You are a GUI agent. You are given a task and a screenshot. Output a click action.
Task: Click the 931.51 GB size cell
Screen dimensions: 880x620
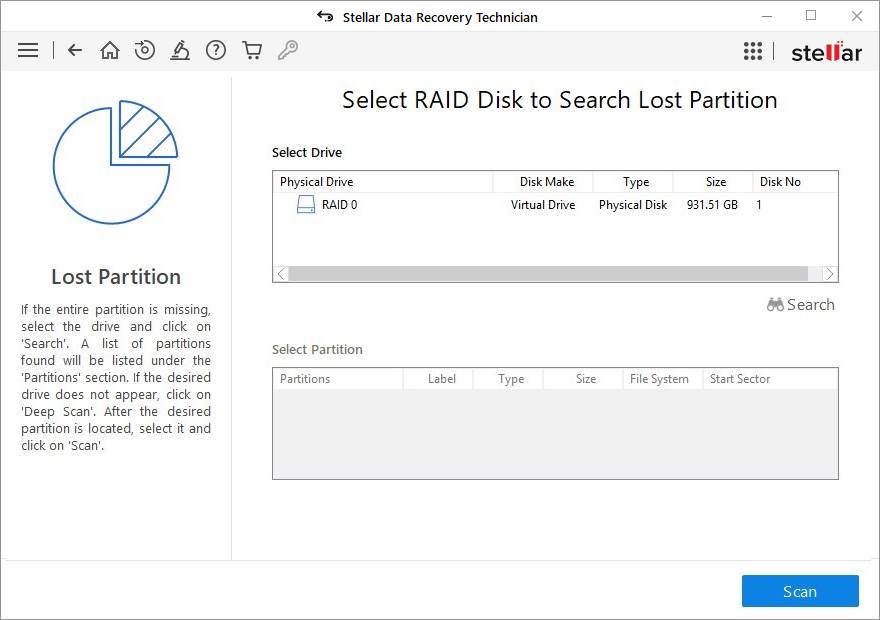712,205
